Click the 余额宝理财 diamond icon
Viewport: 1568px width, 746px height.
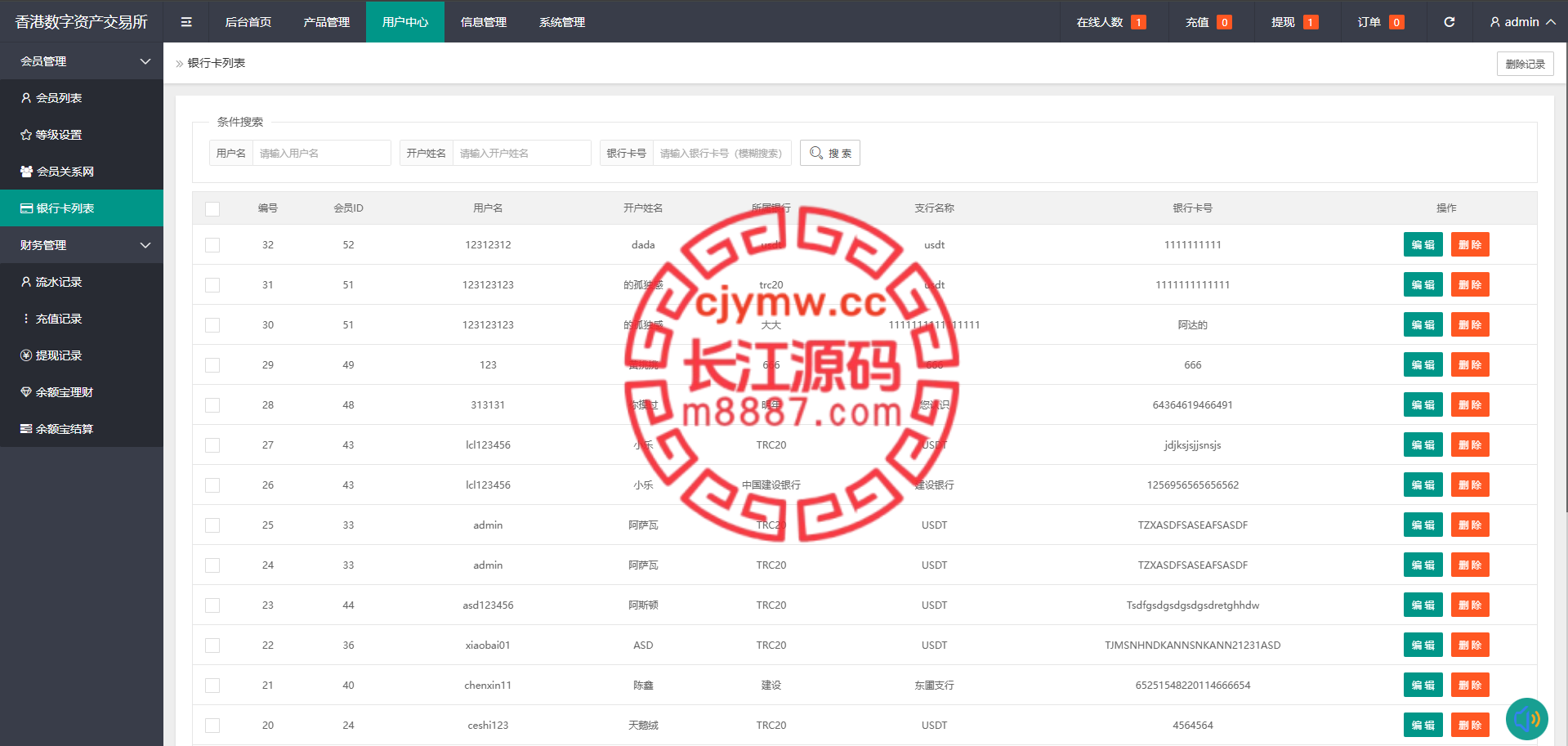coord(26,392)
